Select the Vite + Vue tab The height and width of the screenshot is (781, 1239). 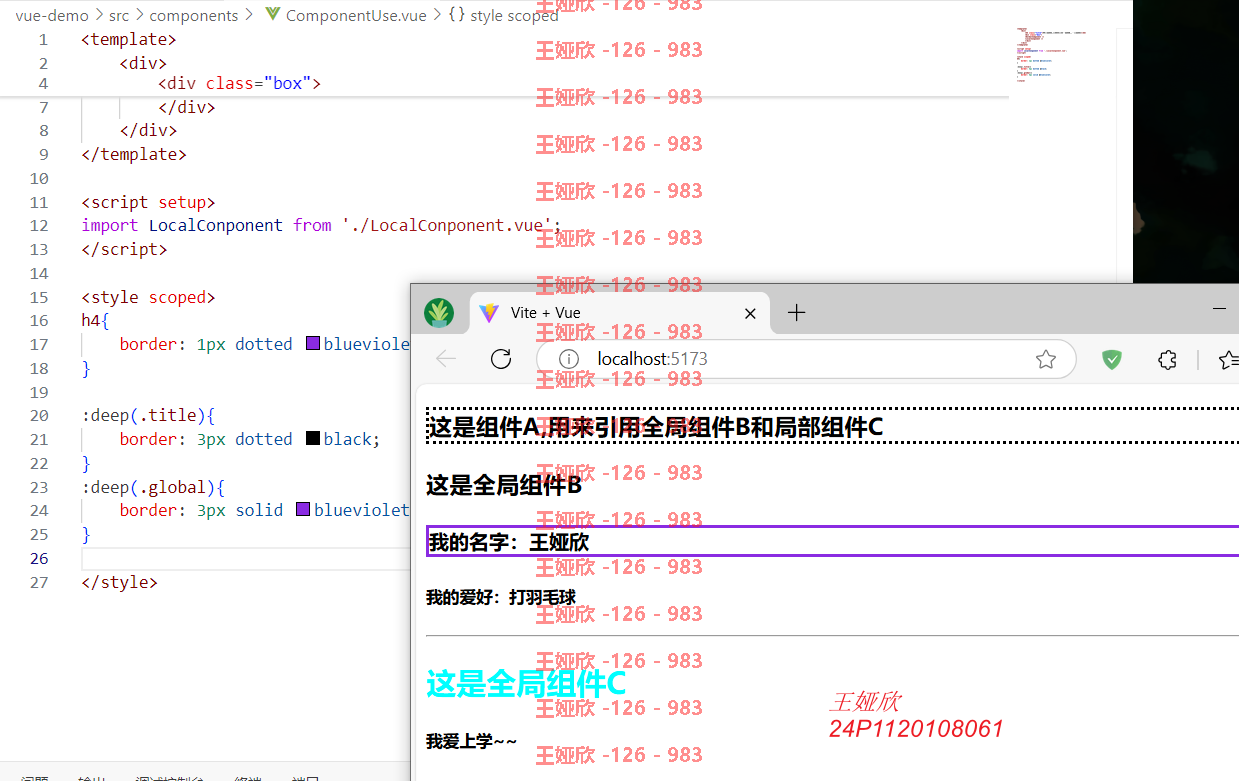tap(620, 313)
